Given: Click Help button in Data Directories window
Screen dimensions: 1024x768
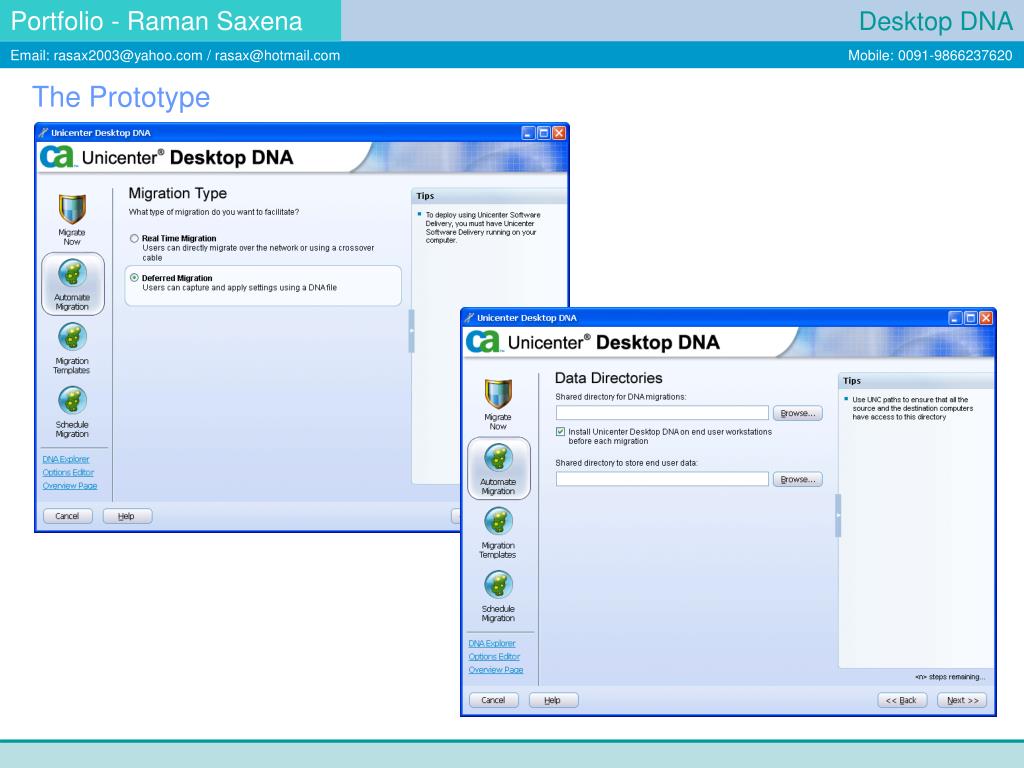Looking at the screenshot, I should [x=553, y=700].
